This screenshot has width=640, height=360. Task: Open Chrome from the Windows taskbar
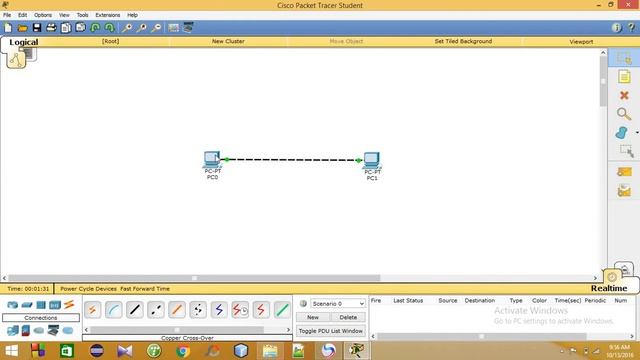click(x=183, y=351)
